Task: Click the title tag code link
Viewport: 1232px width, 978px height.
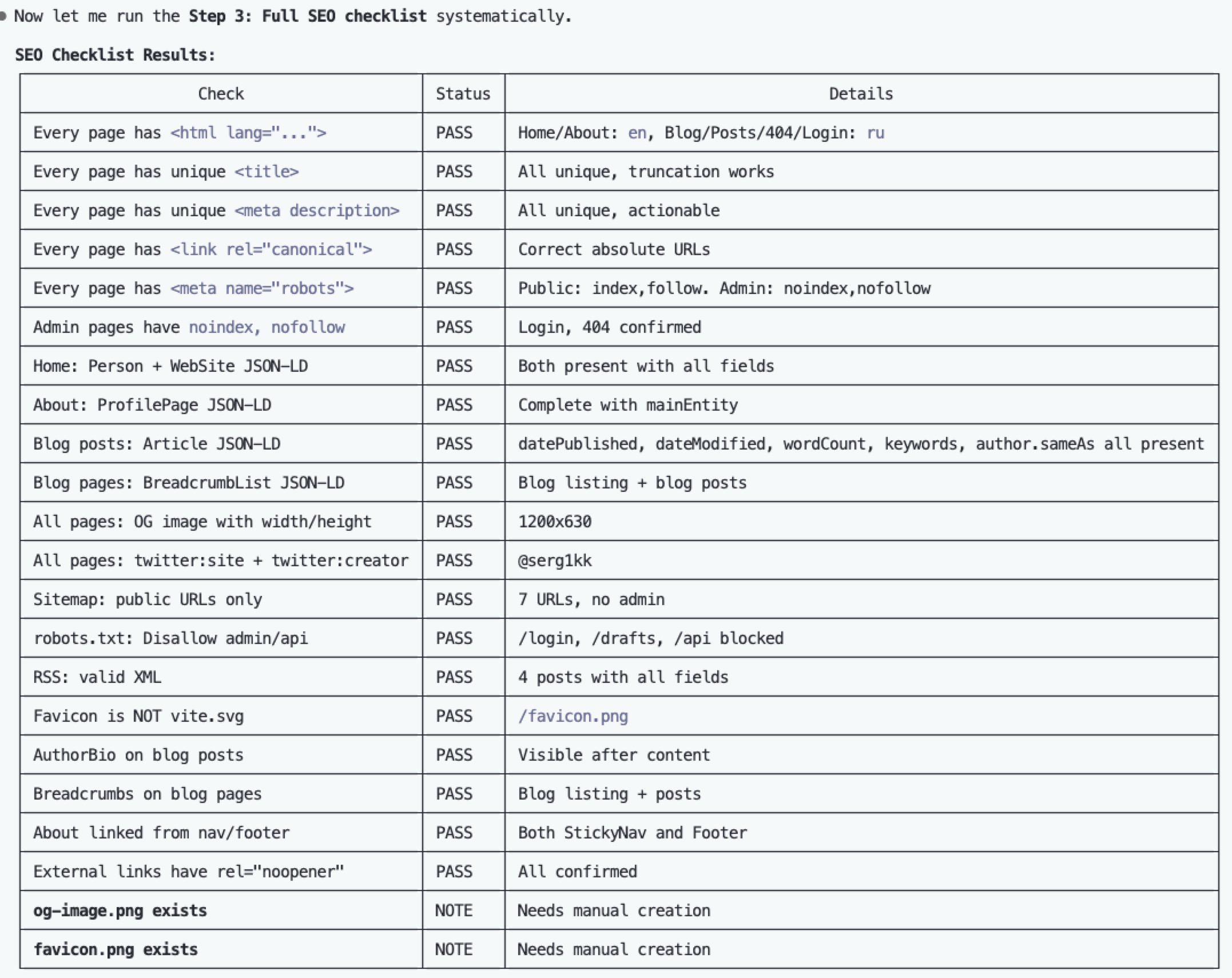Action: coord(267,172)
